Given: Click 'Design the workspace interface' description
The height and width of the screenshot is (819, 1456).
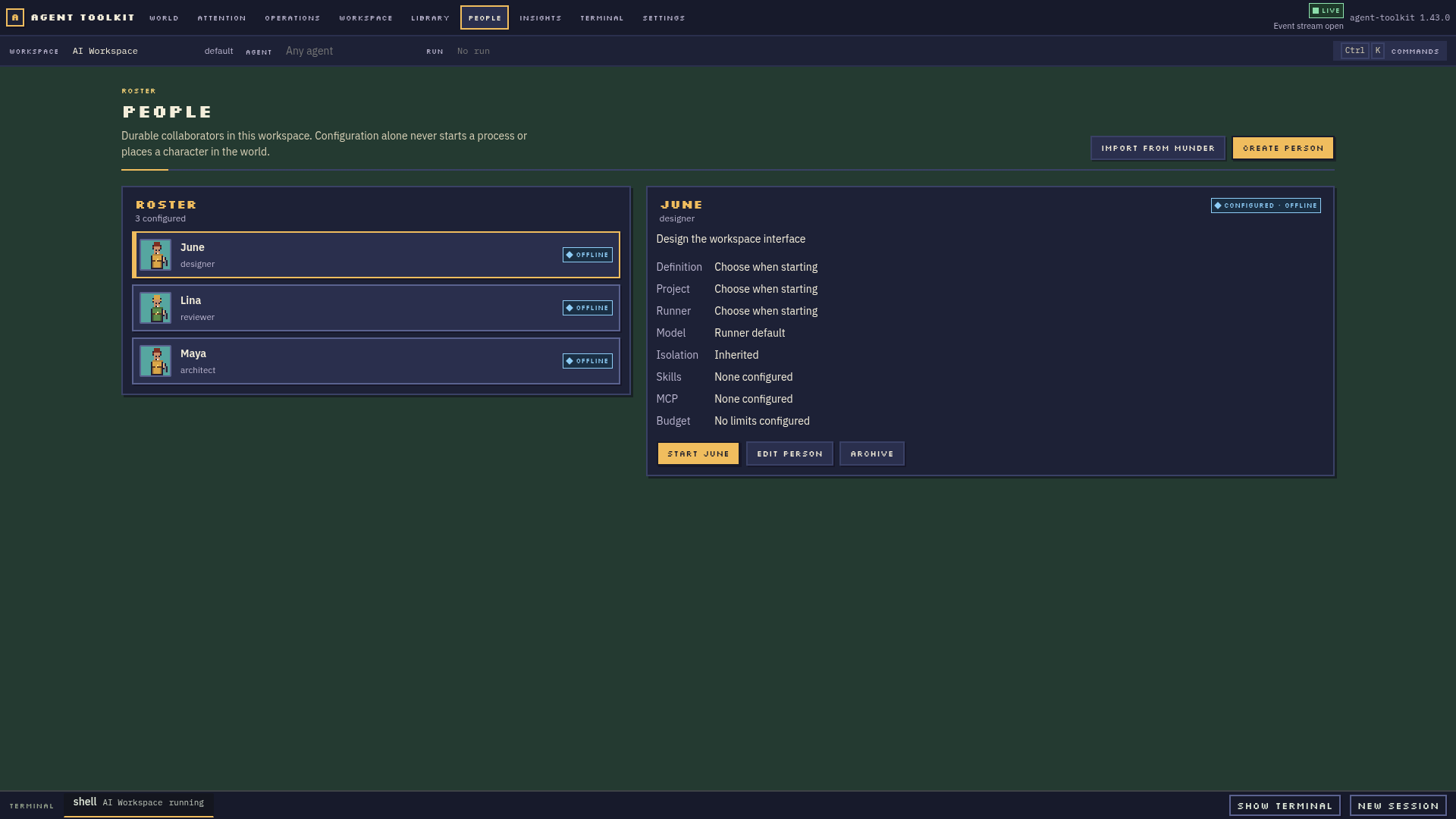Looking at the screenshot, I should (x=731, y=239).
